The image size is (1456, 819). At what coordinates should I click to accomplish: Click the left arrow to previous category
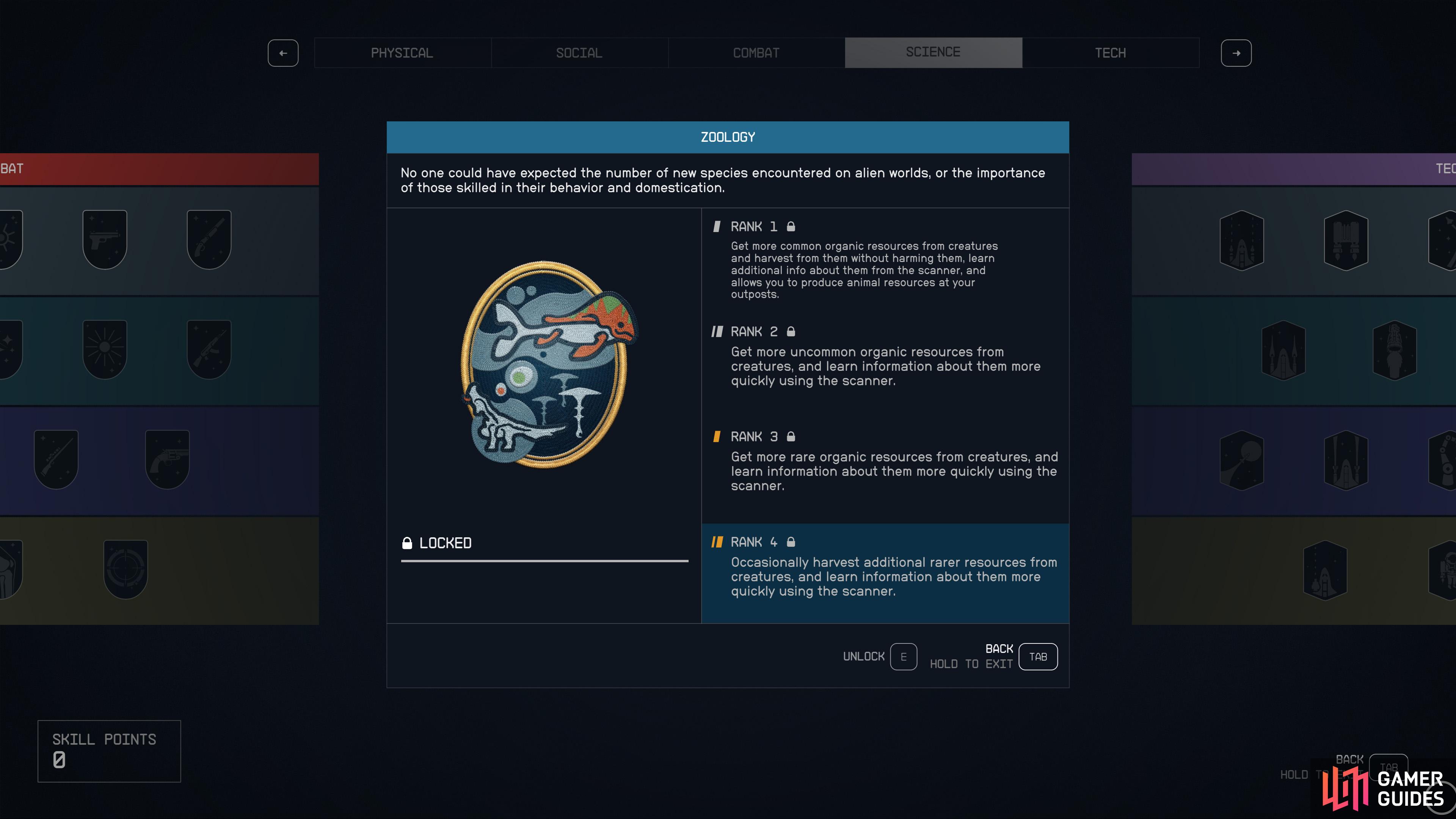pyautogui.click(x=283, y=53)
